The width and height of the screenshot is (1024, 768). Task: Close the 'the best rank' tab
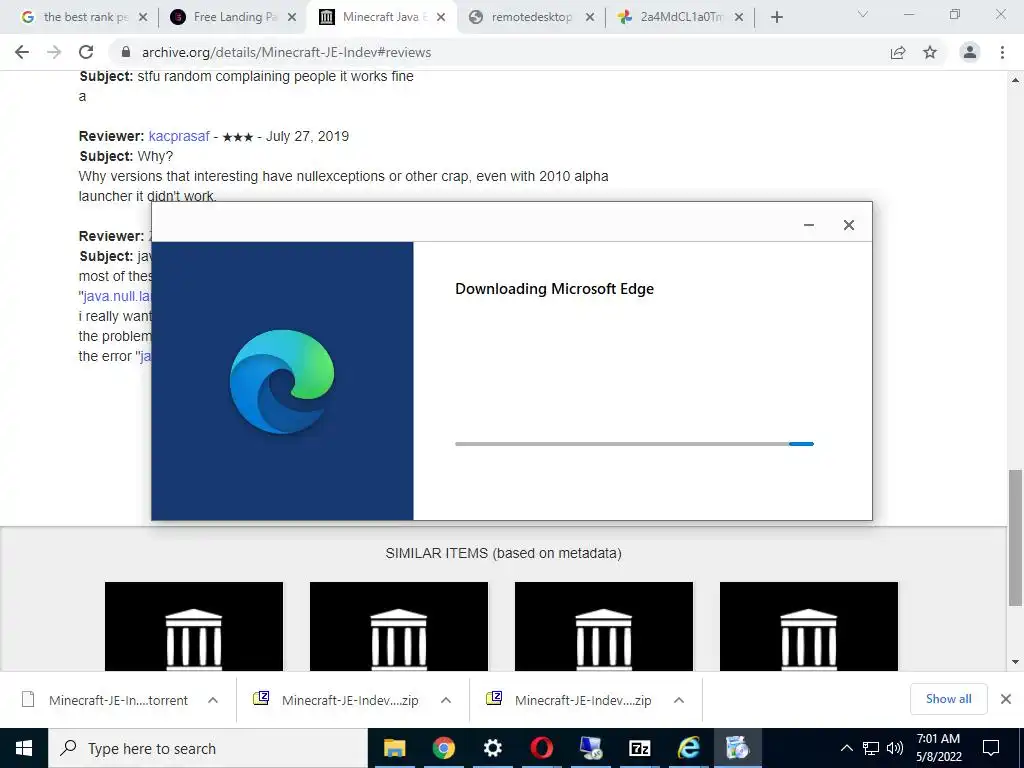[x=143, y=17]
